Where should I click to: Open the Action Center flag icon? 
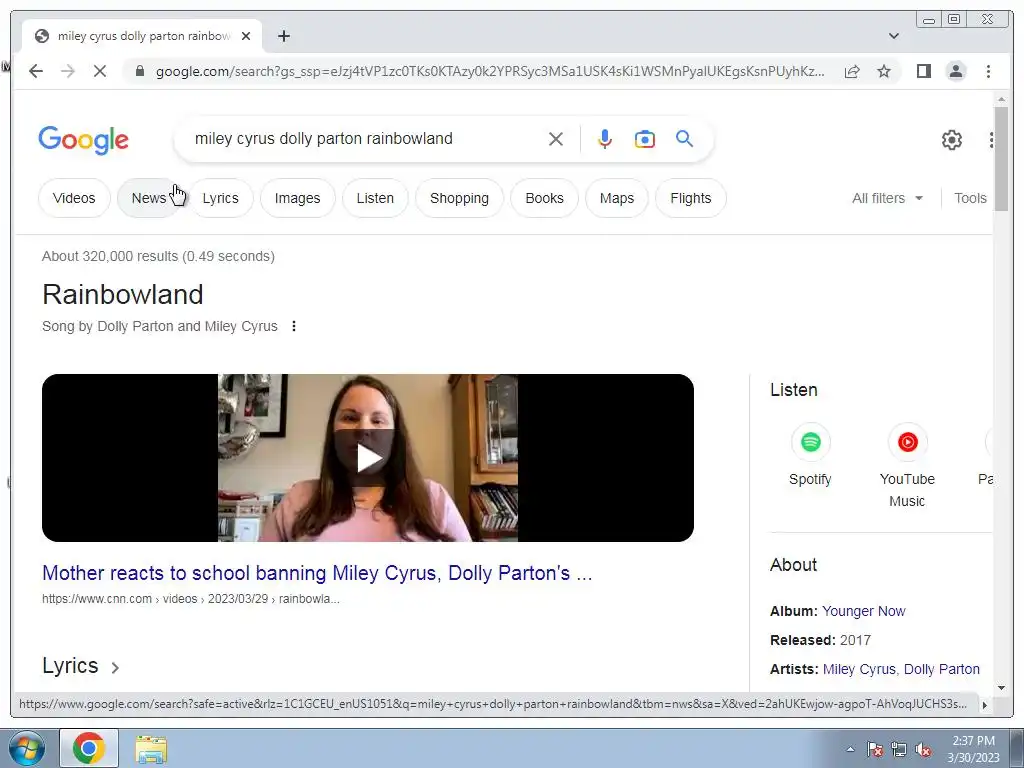point(875,749)
